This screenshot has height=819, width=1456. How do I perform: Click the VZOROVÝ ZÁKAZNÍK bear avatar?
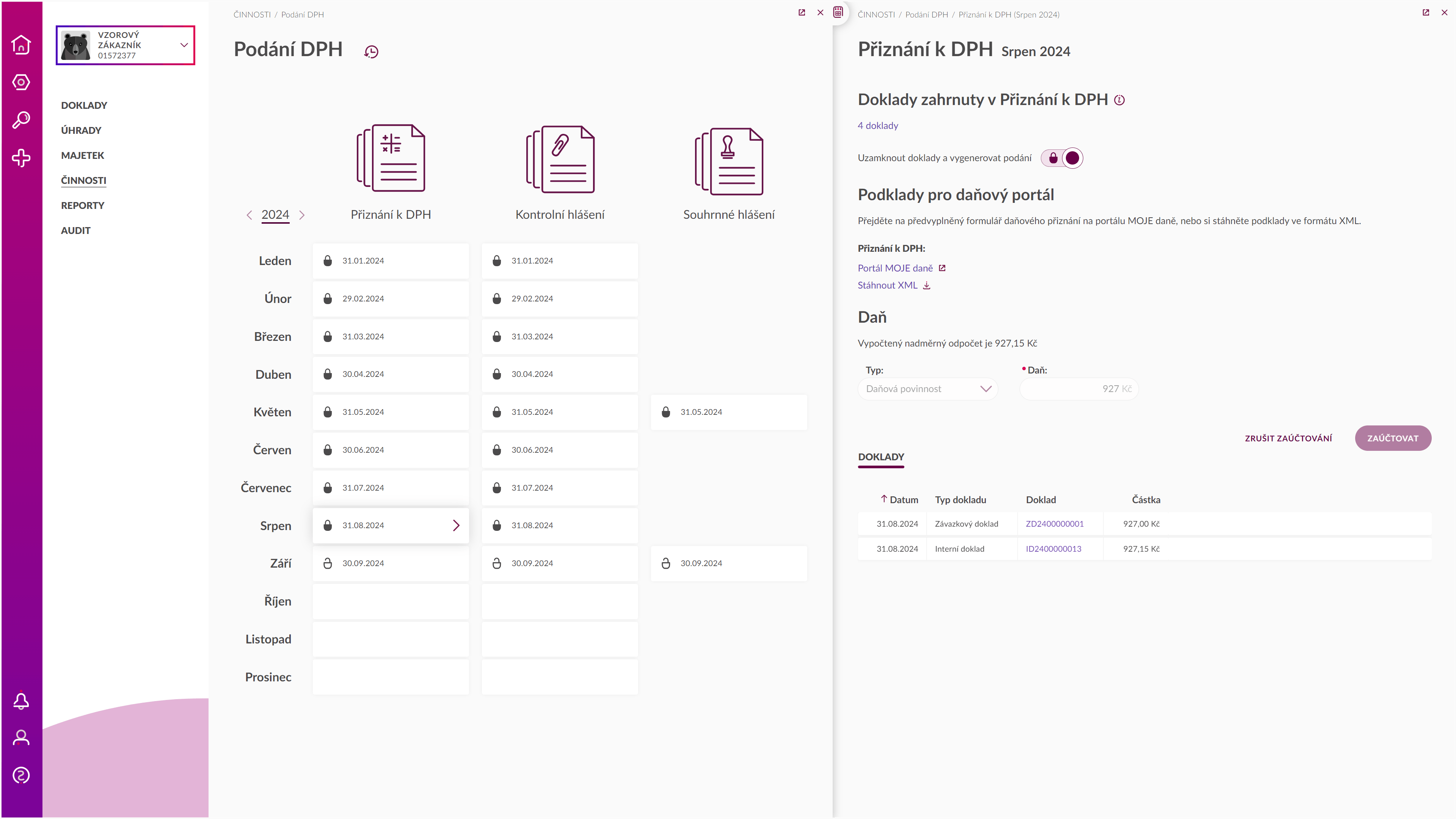pos(76,45)
